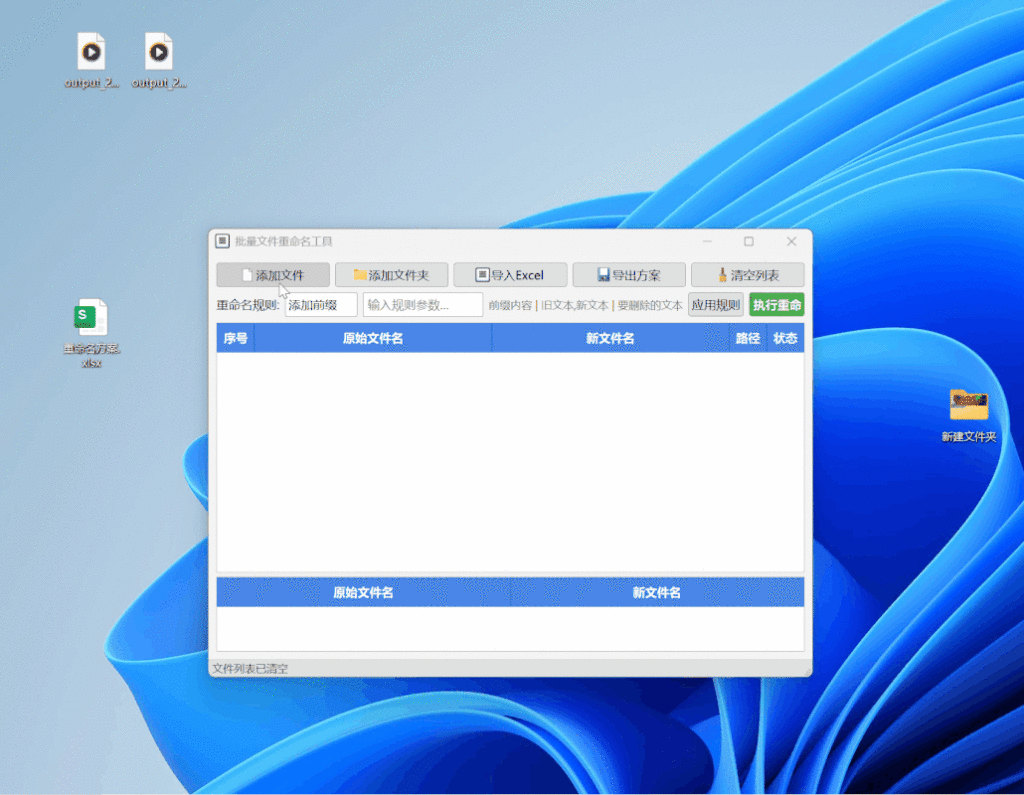Image resolution: width=1024 pixels, height=795 pixels.
Task: Select the 重命名方案.xlsx desktop file
Action: [91, 333]
